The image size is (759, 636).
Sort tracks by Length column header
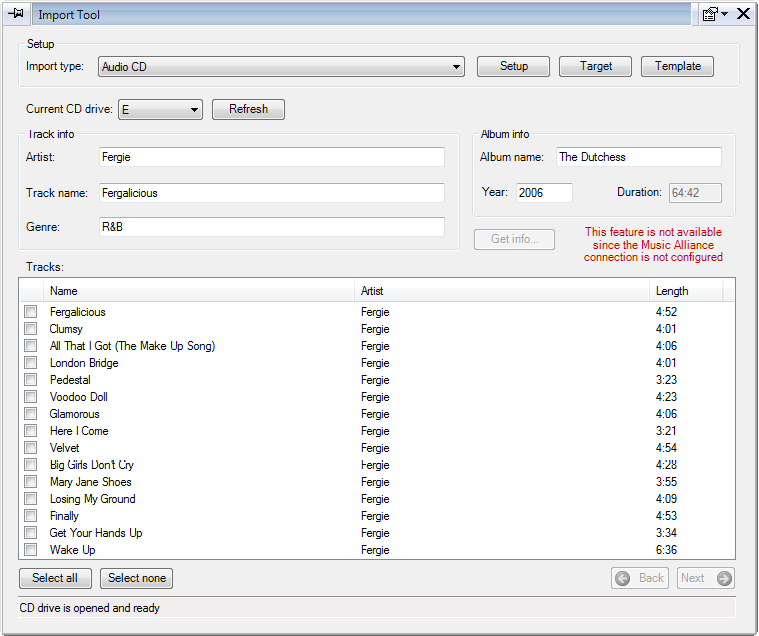(x=686, y=291)
